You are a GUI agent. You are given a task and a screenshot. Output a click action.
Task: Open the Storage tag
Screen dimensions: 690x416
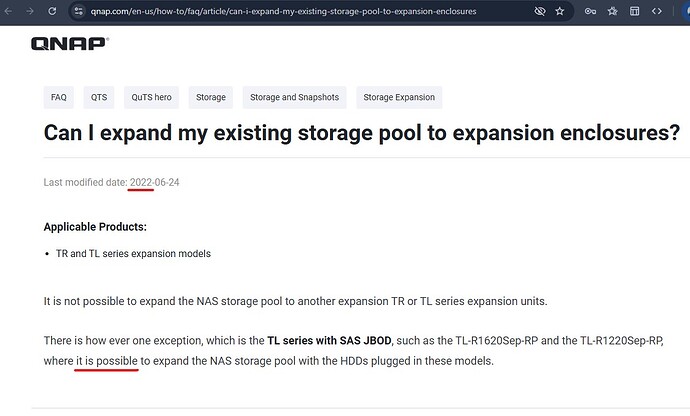pos(211,97)
